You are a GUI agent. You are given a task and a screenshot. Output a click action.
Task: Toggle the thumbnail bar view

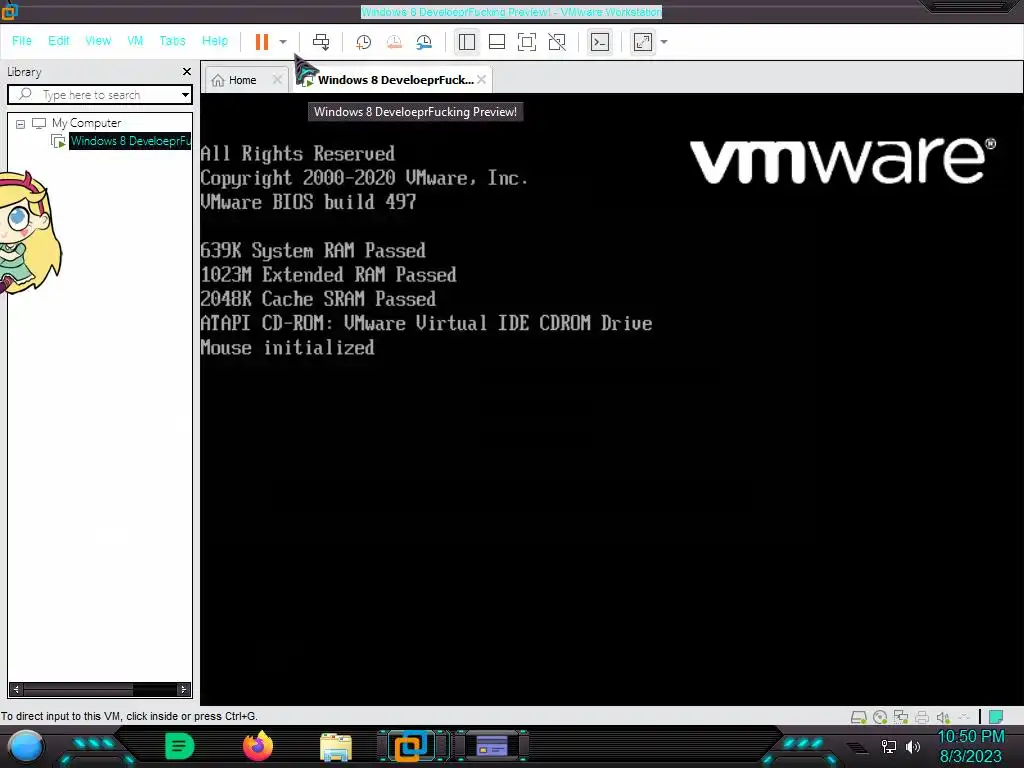(497, 42)
